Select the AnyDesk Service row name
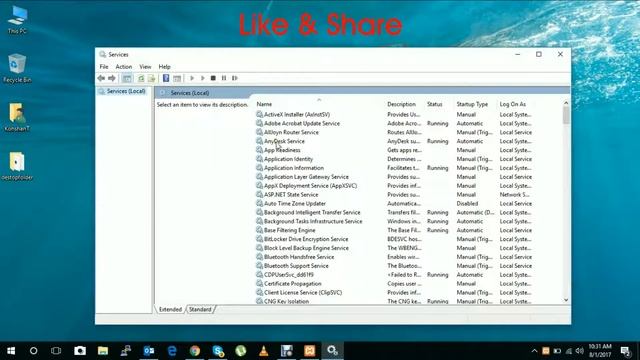Image resolution: width=640 pixels, height=360 pixels. (284, 141)
